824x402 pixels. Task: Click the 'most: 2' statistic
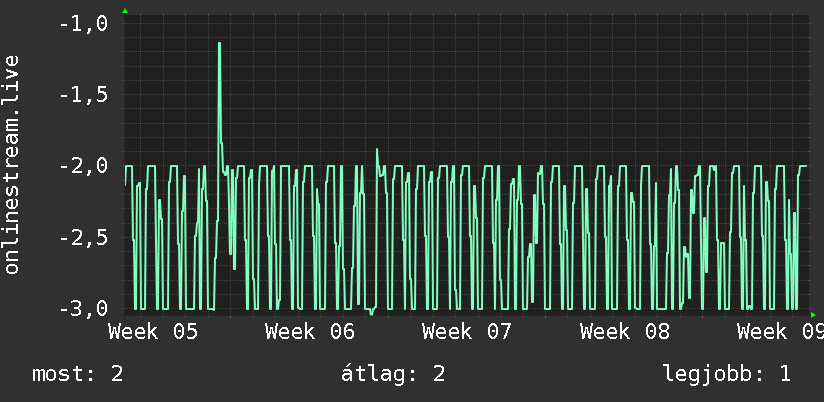pos(78,374)
